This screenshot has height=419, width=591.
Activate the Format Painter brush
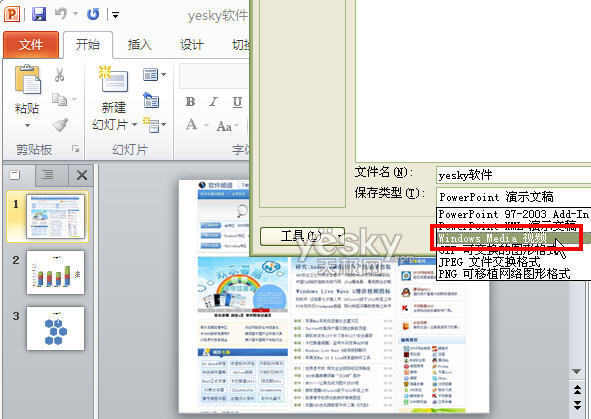coord(60,125)
